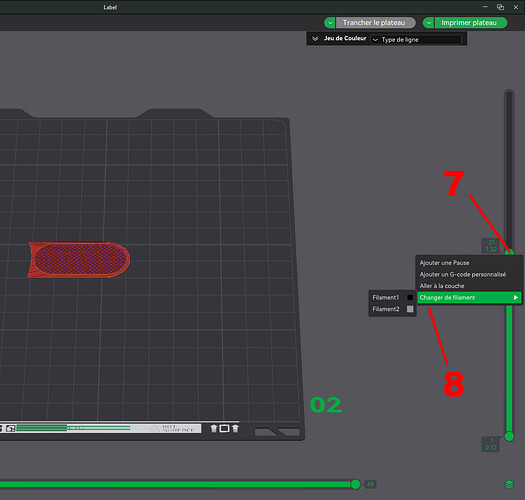Click the layers stack icon in bottom corner
The width and height of the screenshot is (525, 500).
[x=509, y=484]
